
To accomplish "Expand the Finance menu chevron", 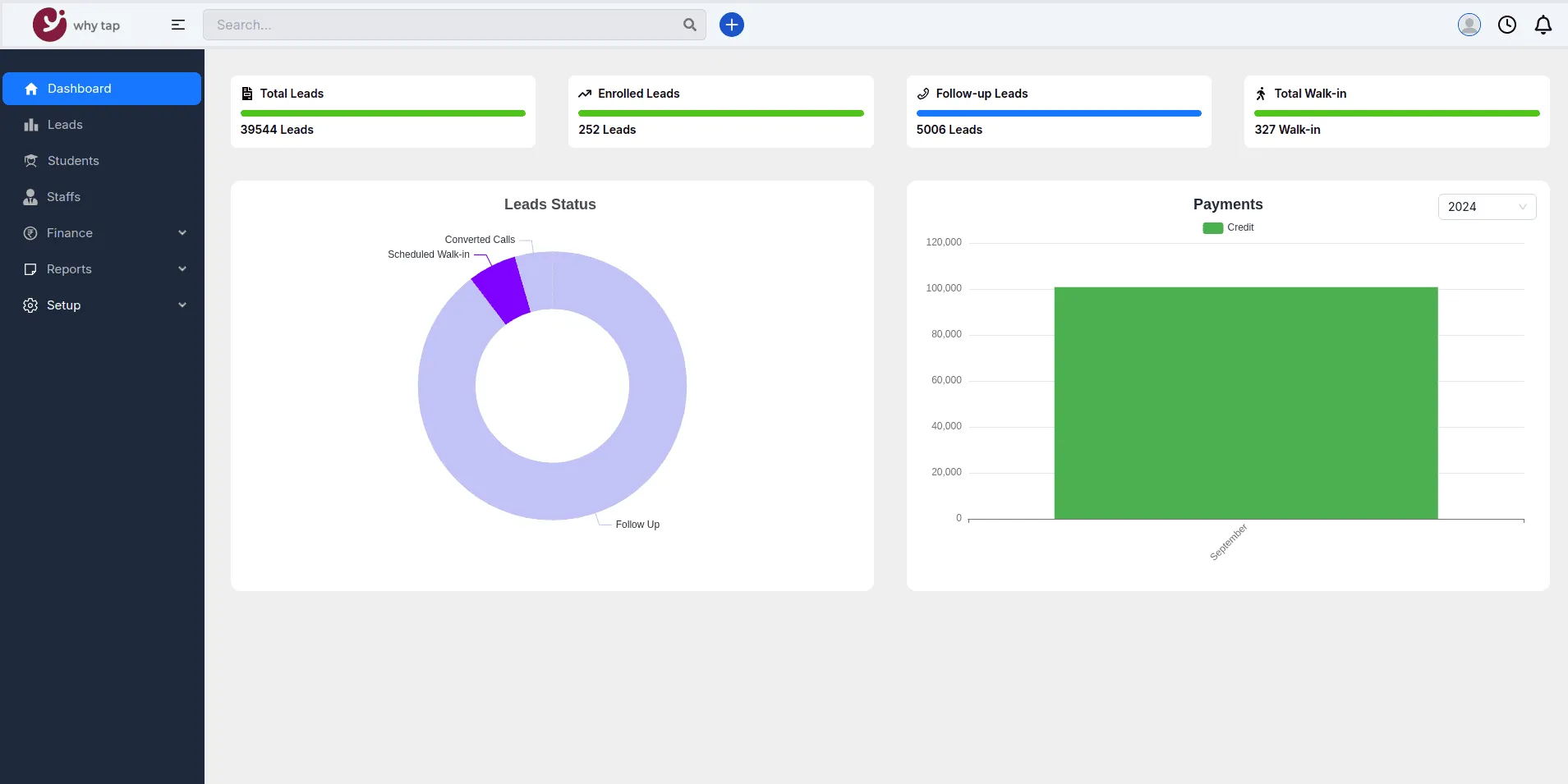I will point(182,233).
